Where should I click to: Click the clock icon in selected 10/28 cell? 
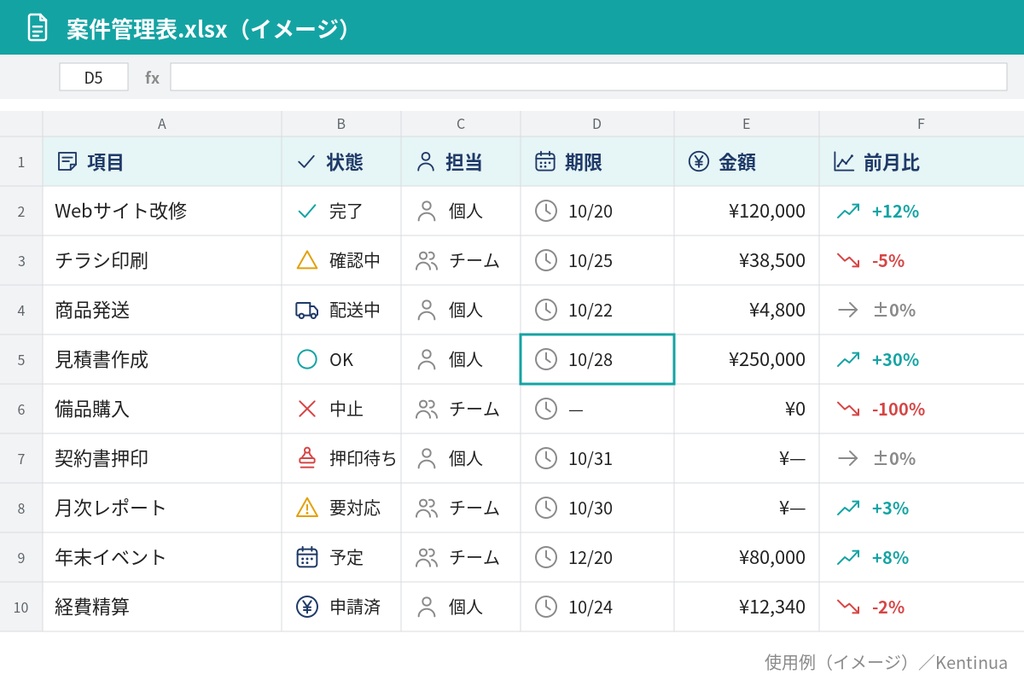[546, 359]
